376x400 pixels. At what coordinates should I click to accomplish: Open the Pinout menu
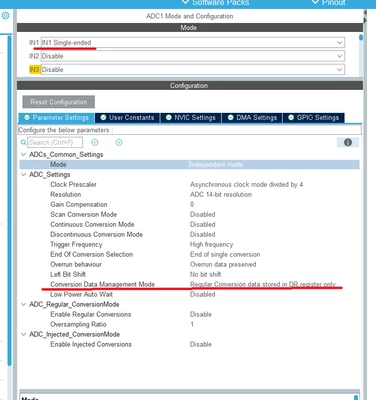[x=329, y=3]
